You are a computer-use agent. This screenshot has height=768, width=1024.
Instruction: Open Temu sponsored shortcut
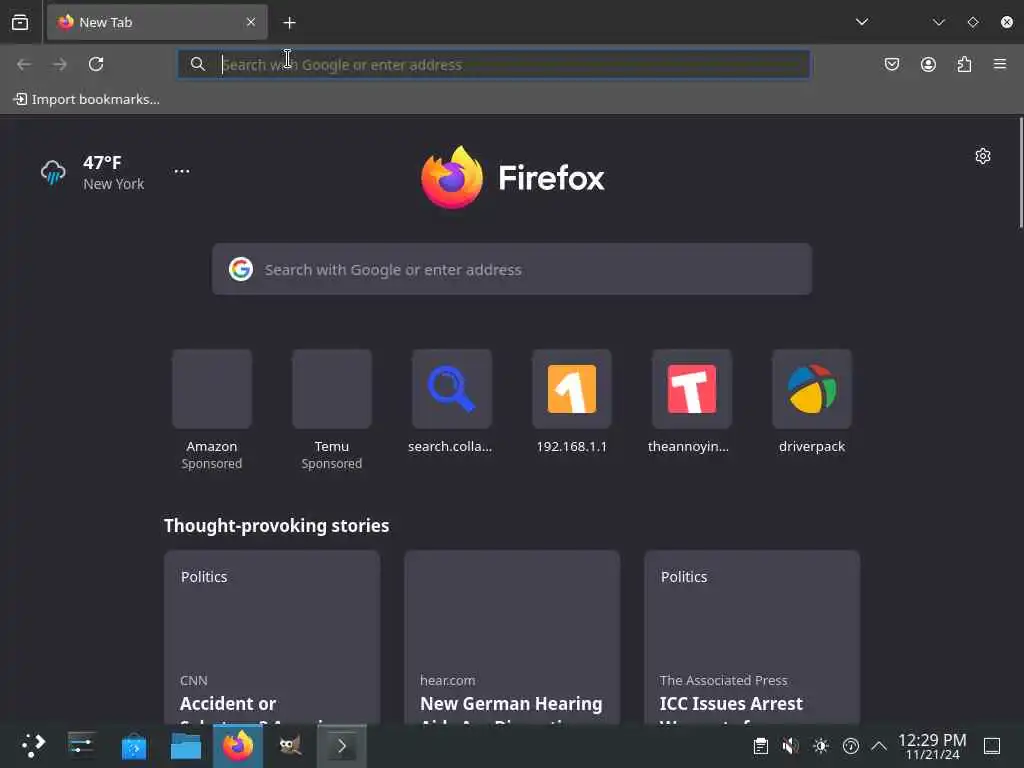coord(332,410)
